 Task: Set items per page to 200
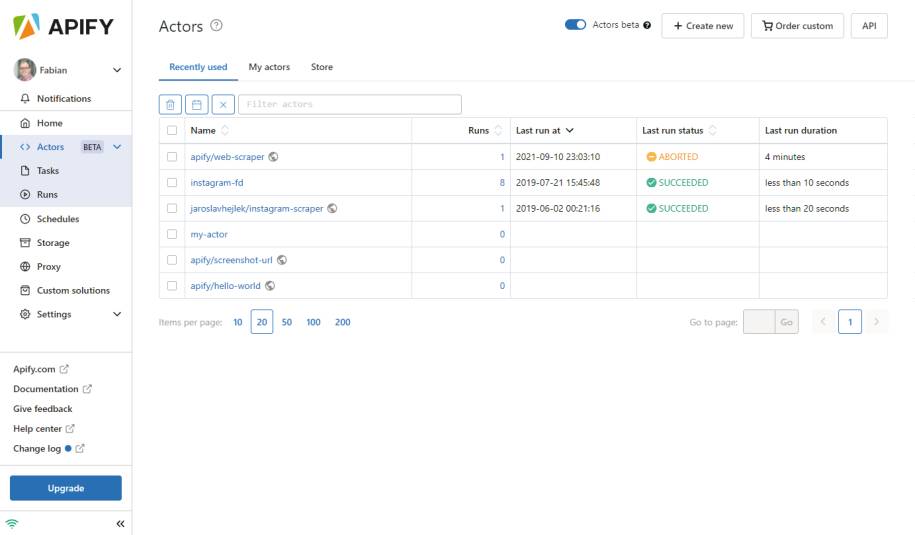[343, 322]
